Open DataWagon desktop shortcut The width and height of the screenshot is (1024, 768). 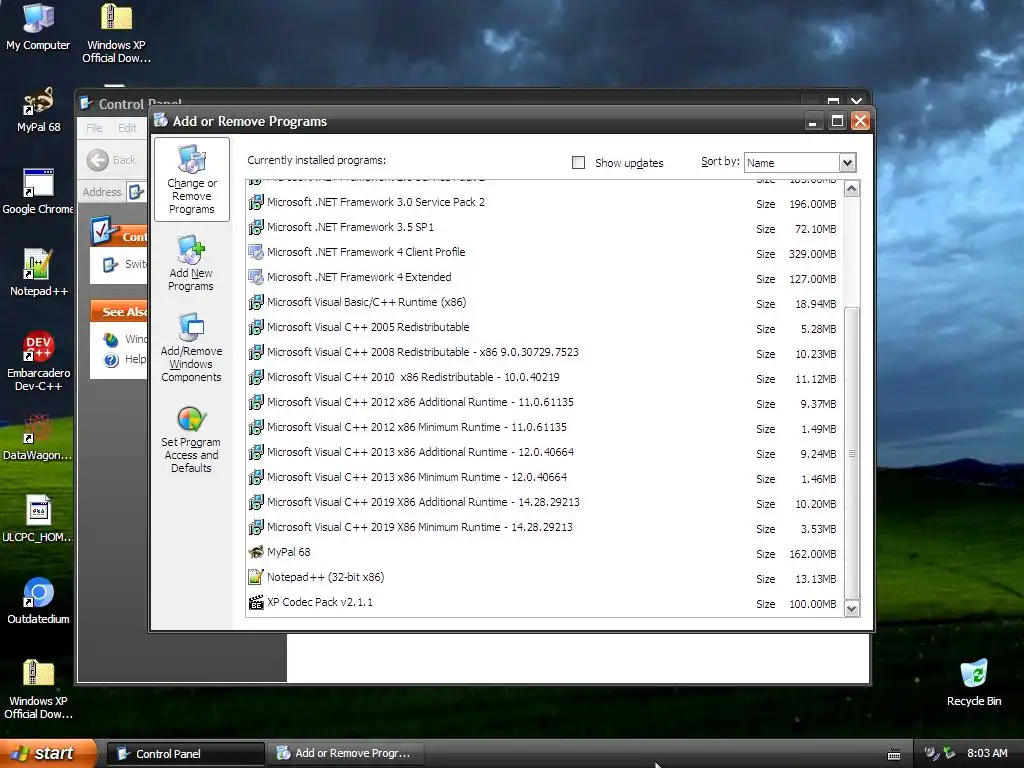pyautogui.click(x=38, y=438)
